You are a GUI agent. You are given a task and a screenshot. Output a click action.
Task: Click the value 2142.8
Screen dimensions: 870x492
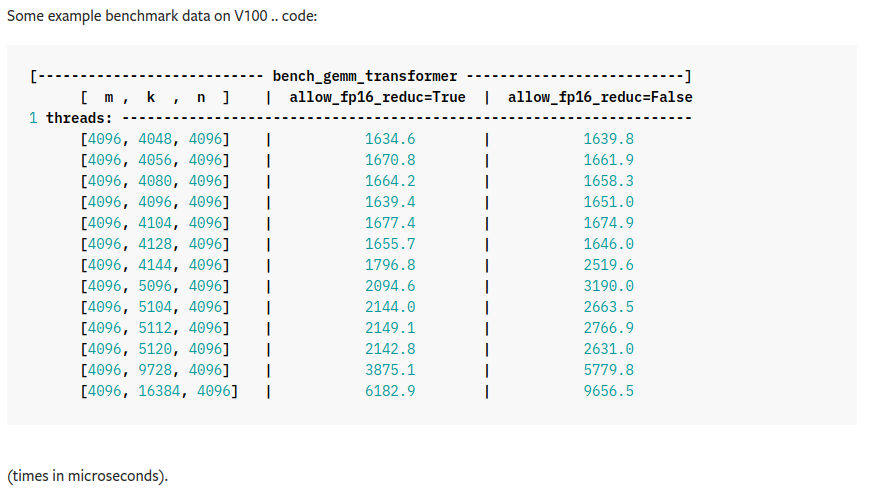(x=390, y=350)
